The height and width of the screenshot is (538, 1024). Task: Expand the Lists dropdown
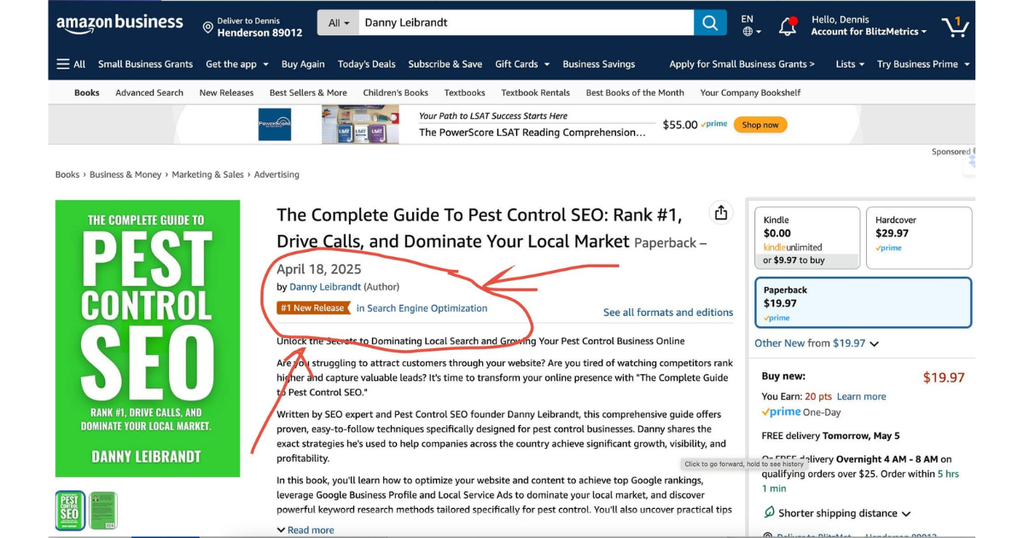pyautogui.click(x=850, y=64)
